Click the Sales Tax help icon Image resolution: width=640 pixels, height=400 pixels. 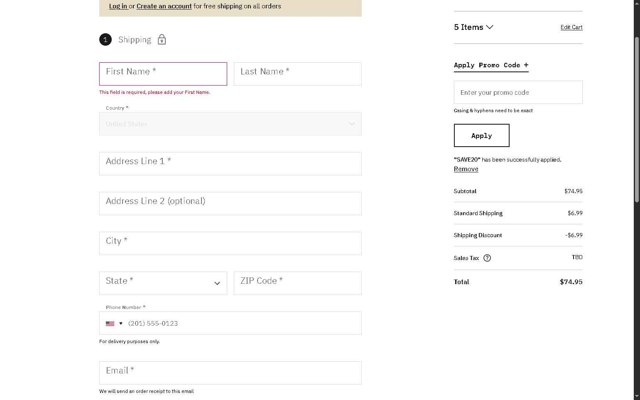(x=487, y=258)
